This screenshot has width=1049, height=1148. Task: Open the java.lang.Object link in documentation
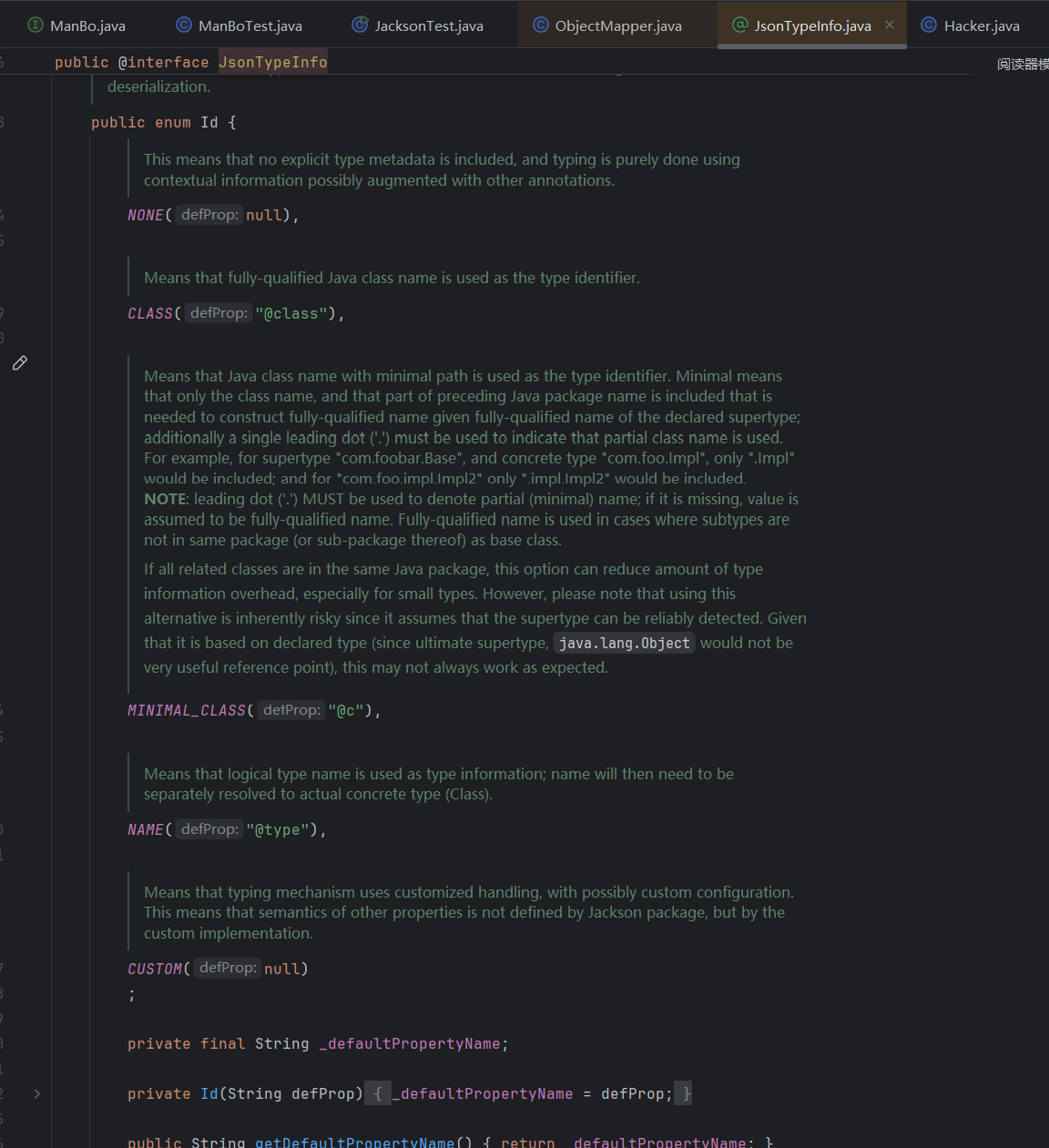tap(624, 644)
